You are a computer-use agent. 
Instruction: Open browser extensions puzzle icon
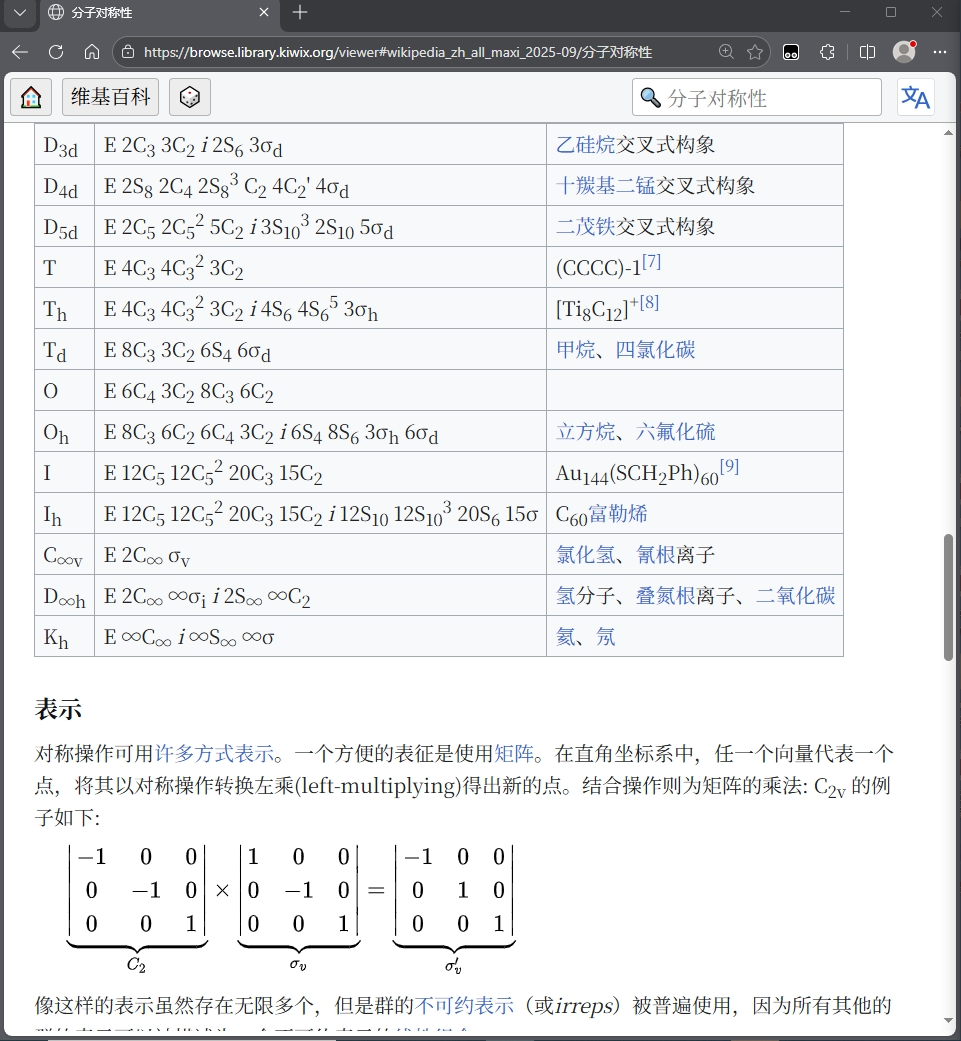827,52
